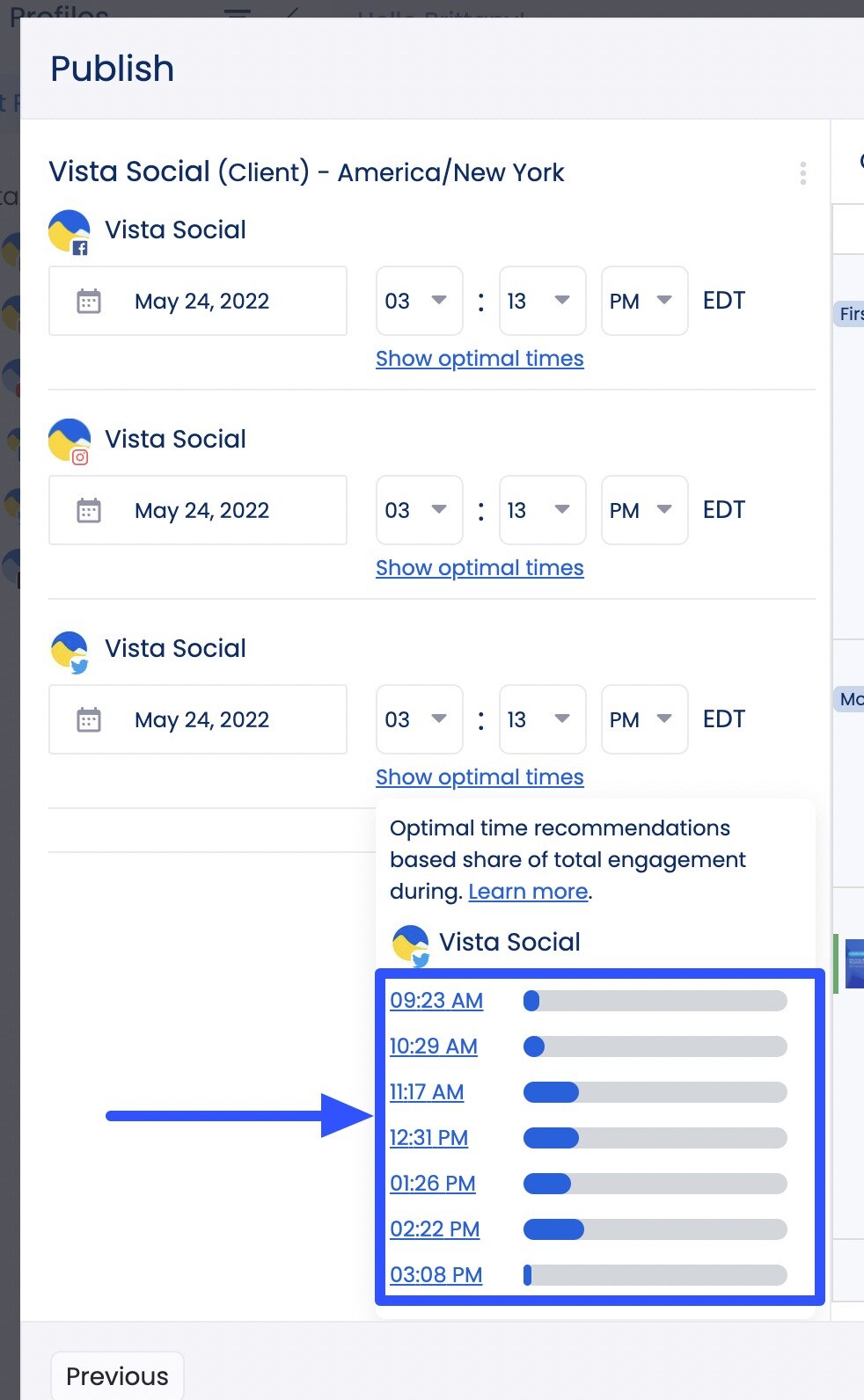Click the Previous button

pyautogui.click(x=116, y=1375)
